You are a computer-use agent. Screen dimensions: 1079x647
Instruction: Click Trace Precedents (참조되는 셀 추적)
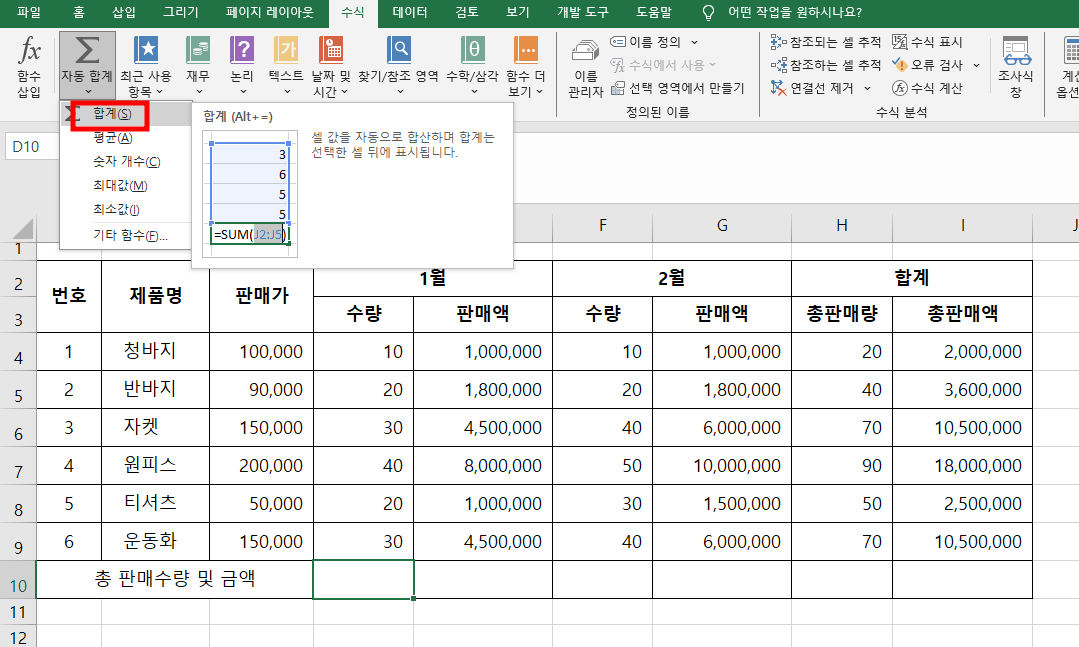pyautogui.click(x=826, y=42)
